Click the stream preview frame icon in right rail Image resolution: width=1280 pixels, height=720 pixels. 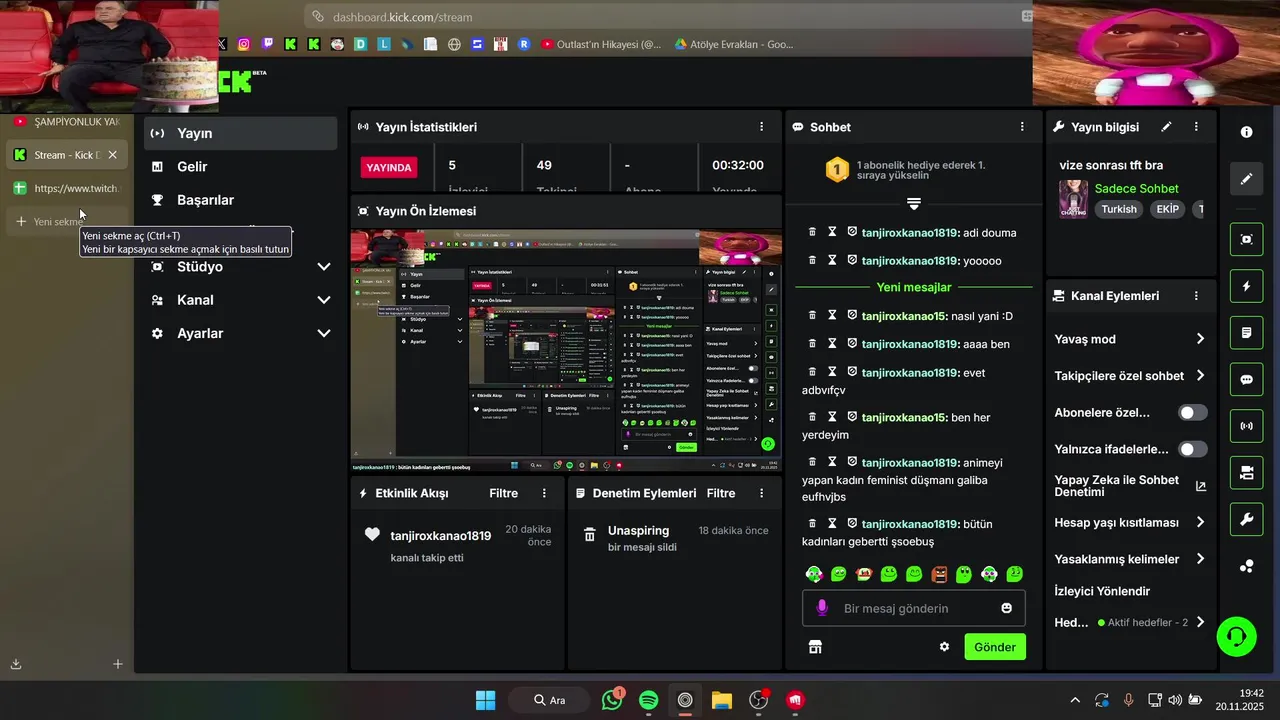point(1246,239)
